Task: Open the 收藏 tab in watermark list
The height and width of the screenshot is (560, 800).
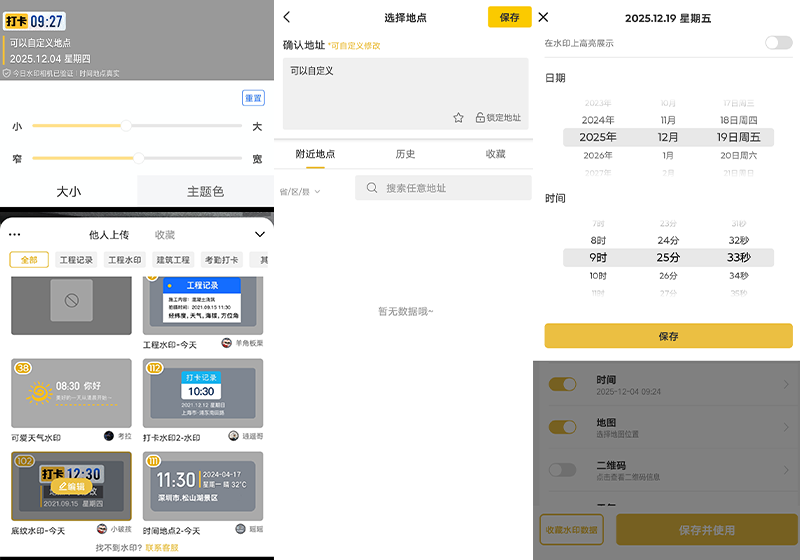Action: pyautogui.click(x=165, y=235)
